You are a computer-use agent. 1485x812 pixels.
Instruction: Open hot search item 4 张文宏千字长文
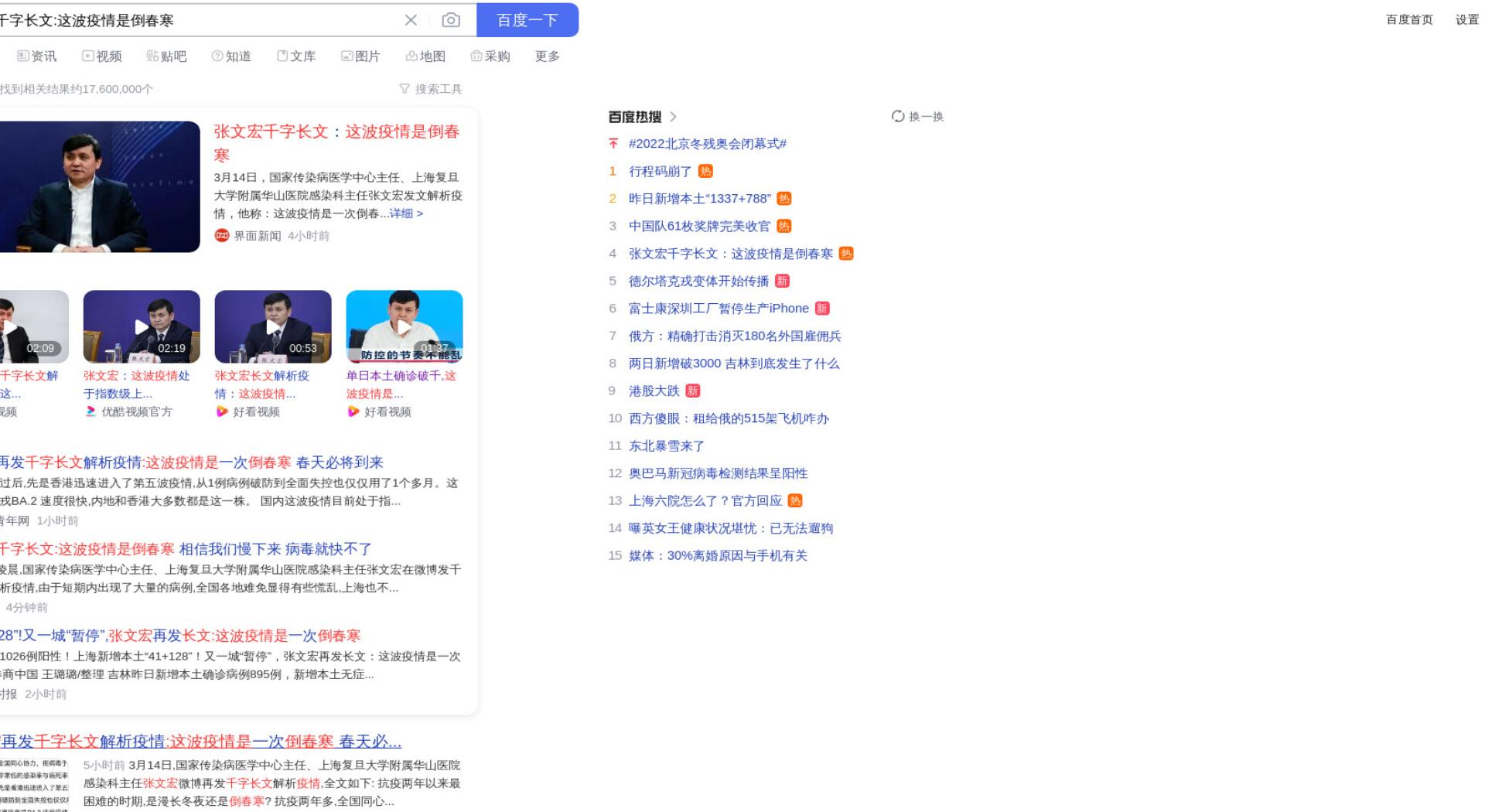[731, 254]
